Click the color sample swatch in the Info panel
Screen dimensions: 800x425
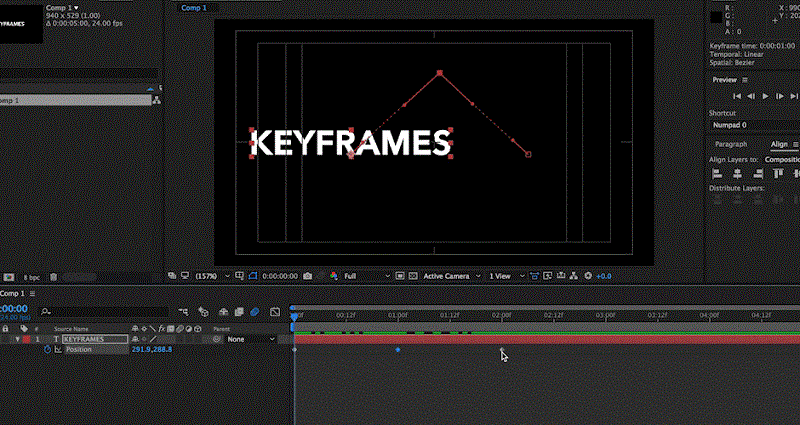[716, 17]
